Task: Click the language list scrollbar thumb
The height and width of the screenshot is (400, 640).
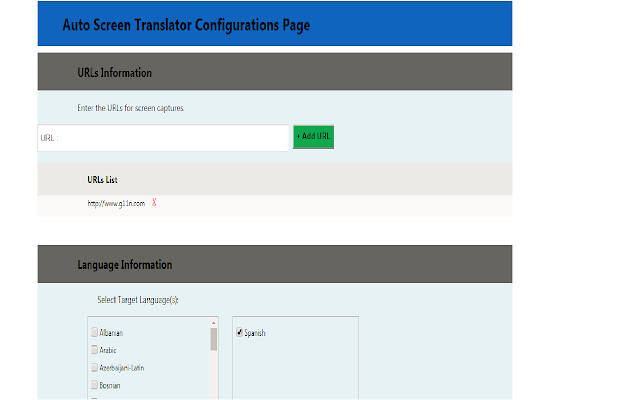Action: (213, 339)
